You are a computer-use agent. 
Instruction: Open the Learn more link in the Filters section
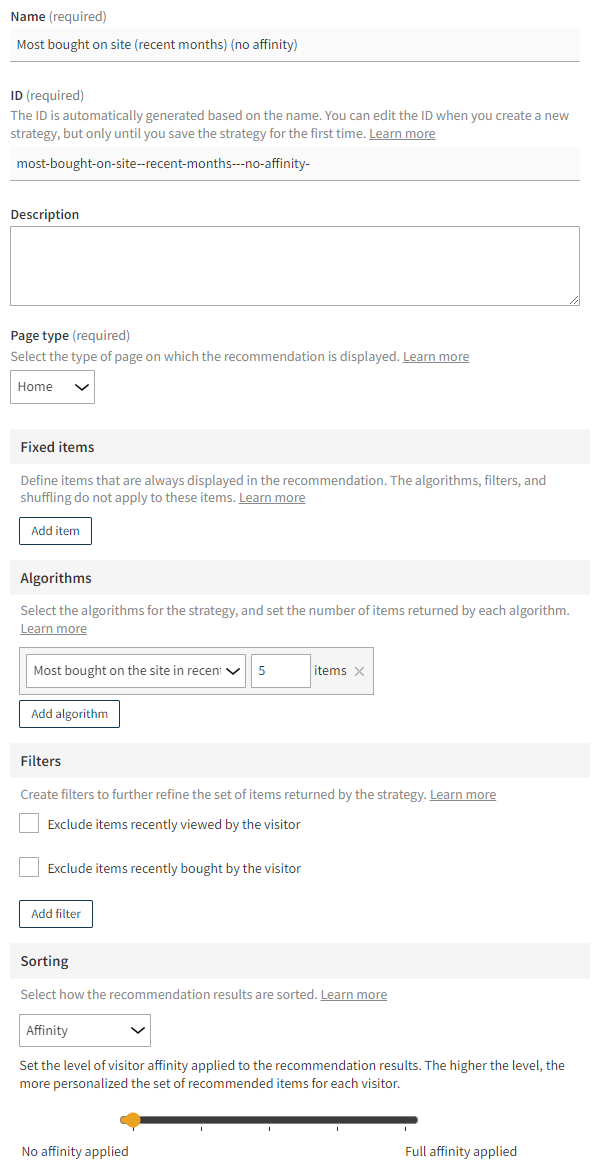pyautogui.click(x=462, y=794)
